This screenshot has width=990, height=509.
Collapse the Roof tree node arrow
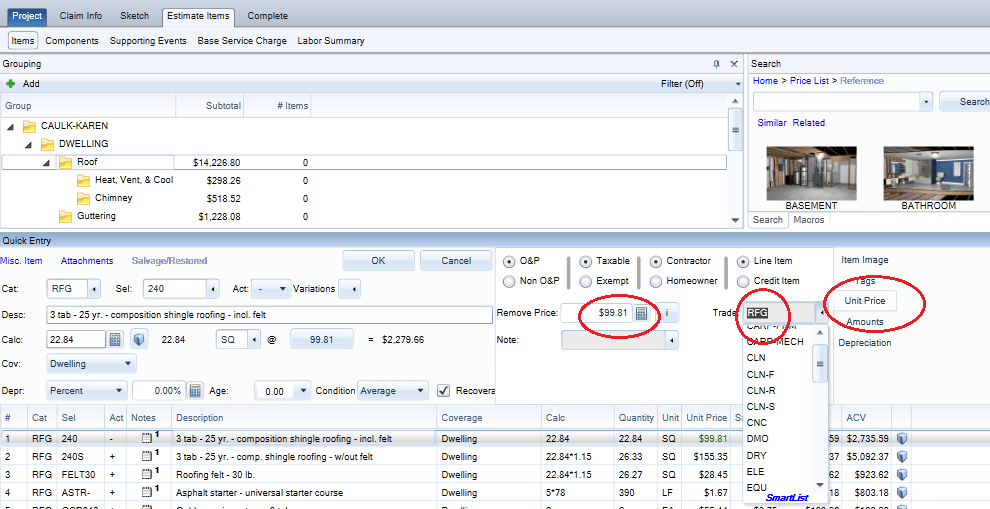(47, 163)
